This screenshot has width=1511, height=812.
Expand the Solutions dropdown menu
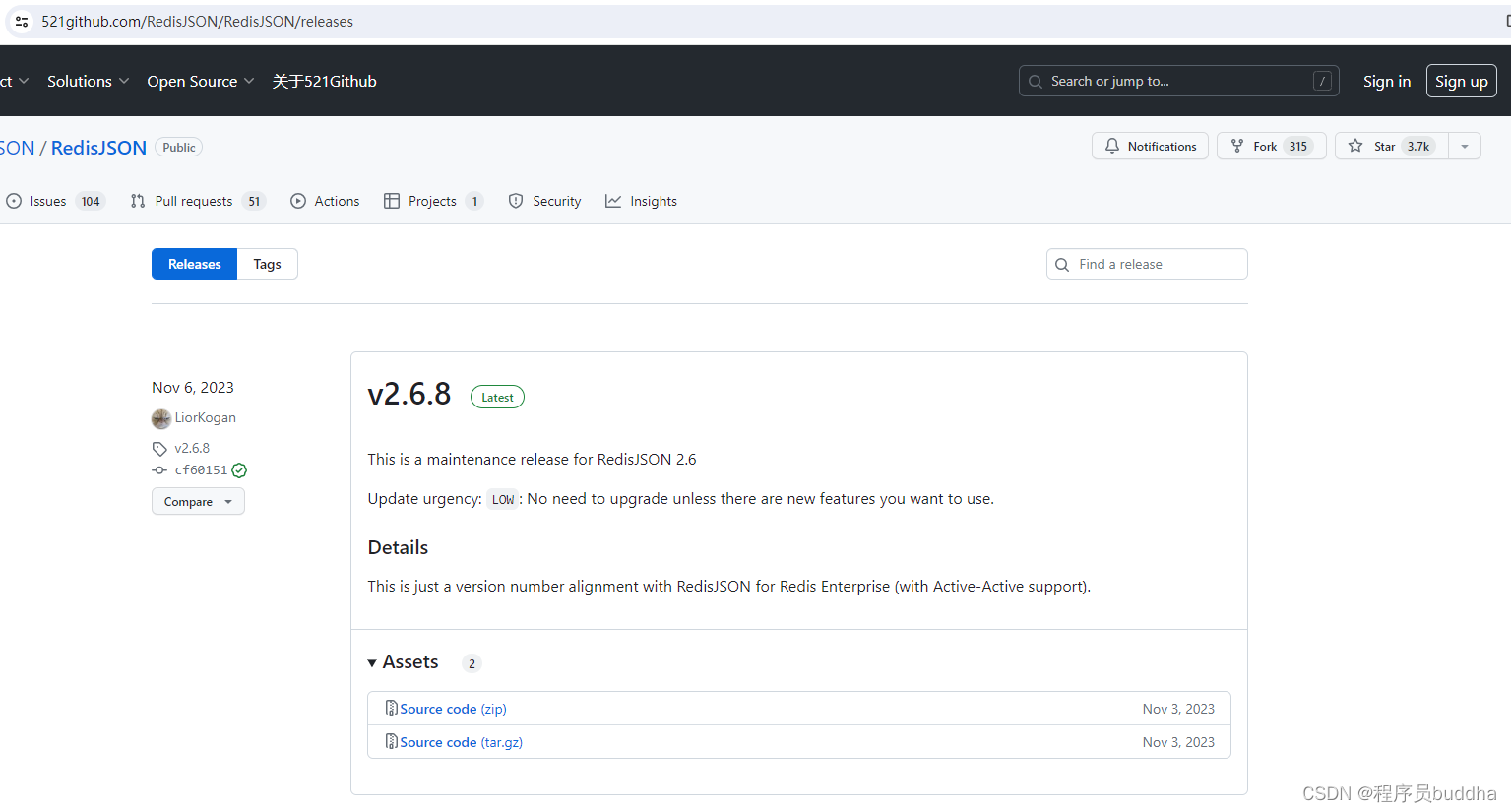pyautogui.click(x=88, y=81)
